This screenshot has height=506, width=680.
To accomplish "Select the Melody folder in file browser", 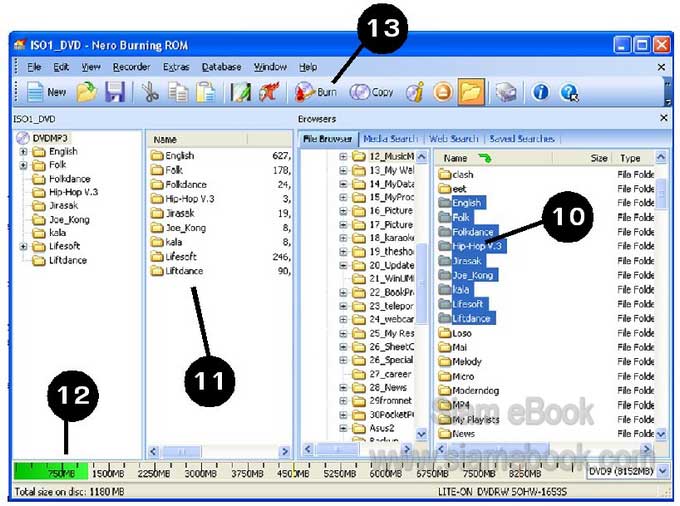I will click(460, 362).
